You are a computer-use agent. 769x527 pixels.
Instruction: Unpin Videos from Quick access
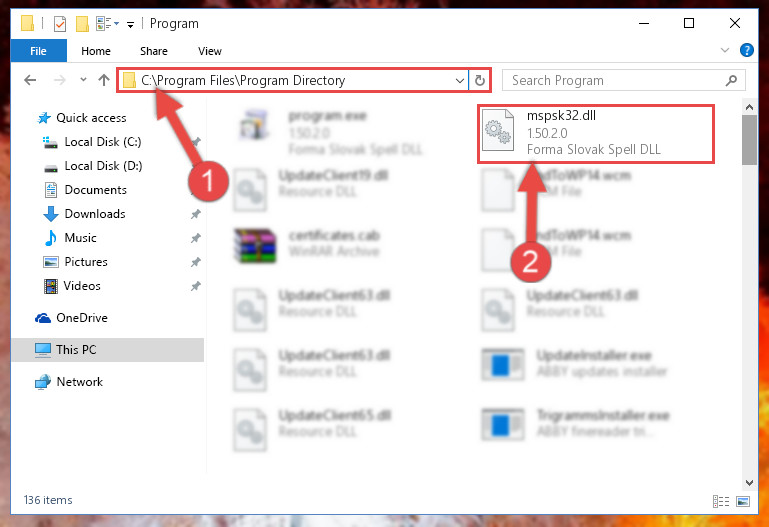tap(196, 286)
